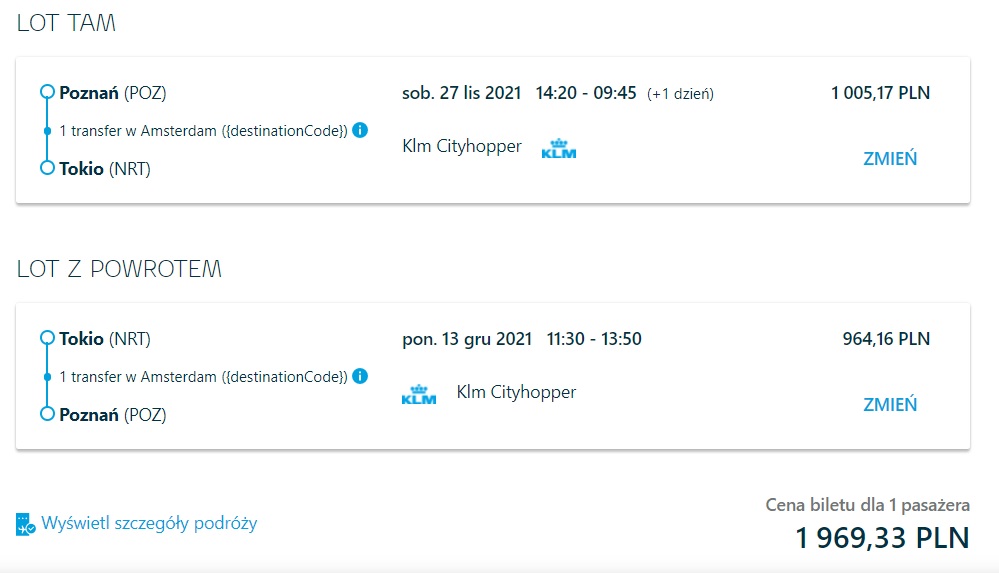The width and height of the screenshot is (999, 573).
Task: Click Tokio departure circle marker in return route
Action: [47, 338]
